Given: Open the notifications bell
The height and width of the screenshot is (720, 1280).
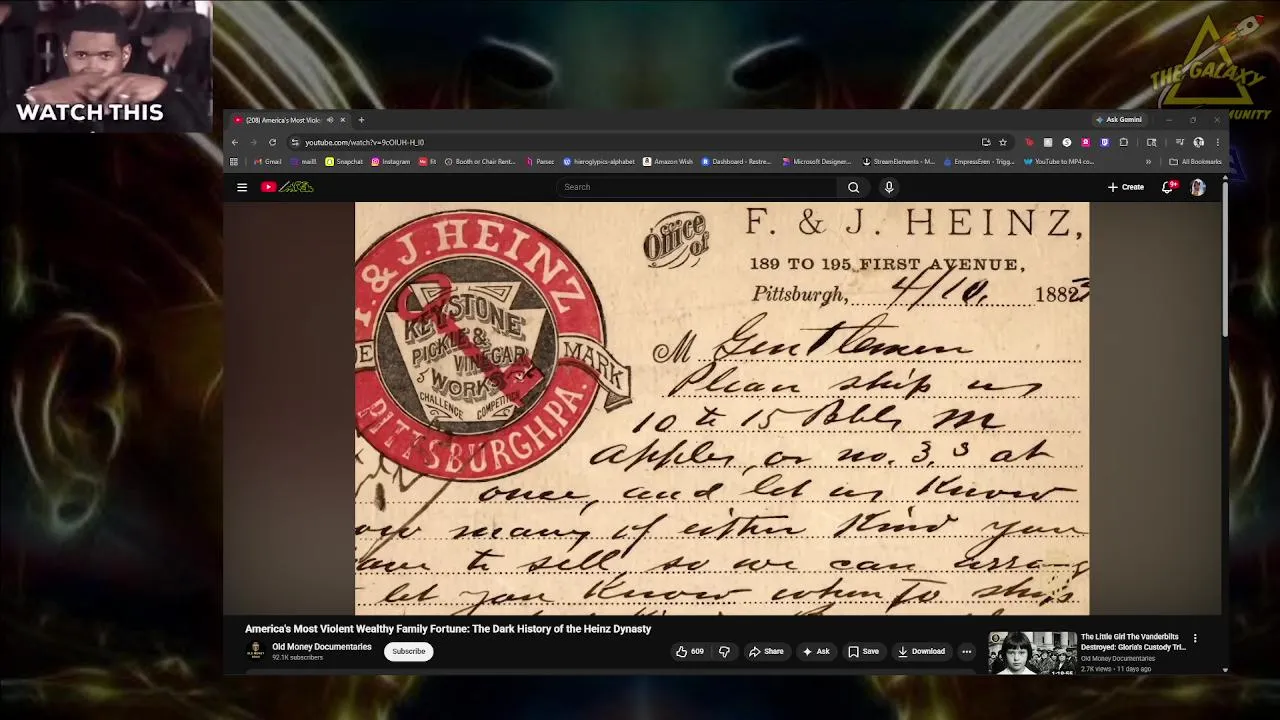Looking at the screenshot, I should (x=1167, y=187).
